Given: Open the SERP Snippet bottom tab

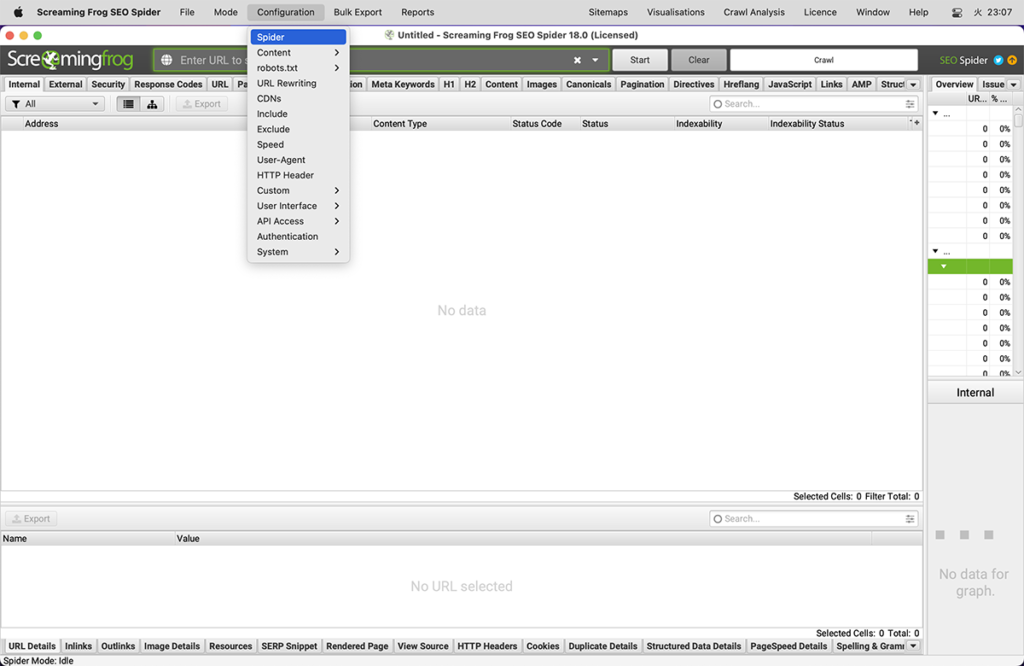Looking at the screenshot, I should tap(289, 646).
